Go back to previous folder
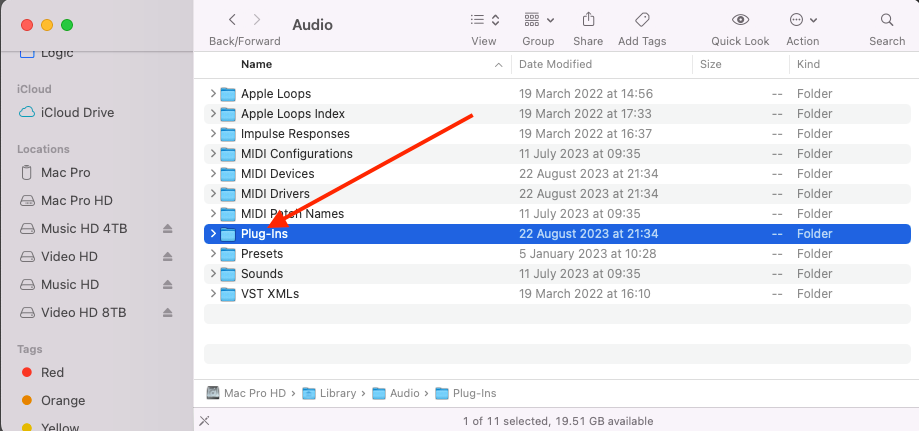 [232, 20]
